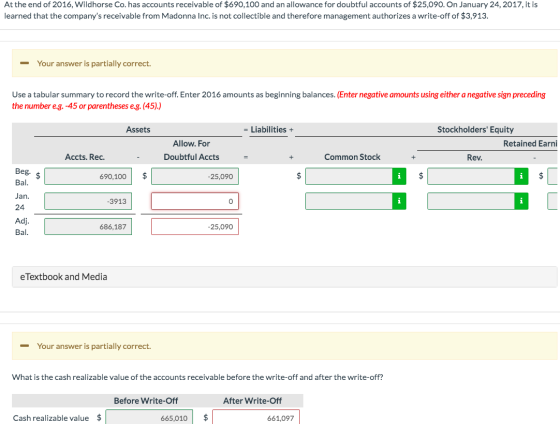The height and width of the screenshot is (424, 560).
Task: Click the Accts. Rec. adjusted balance field 686,187
Action: pyautogui.click(x=88, y=226)
